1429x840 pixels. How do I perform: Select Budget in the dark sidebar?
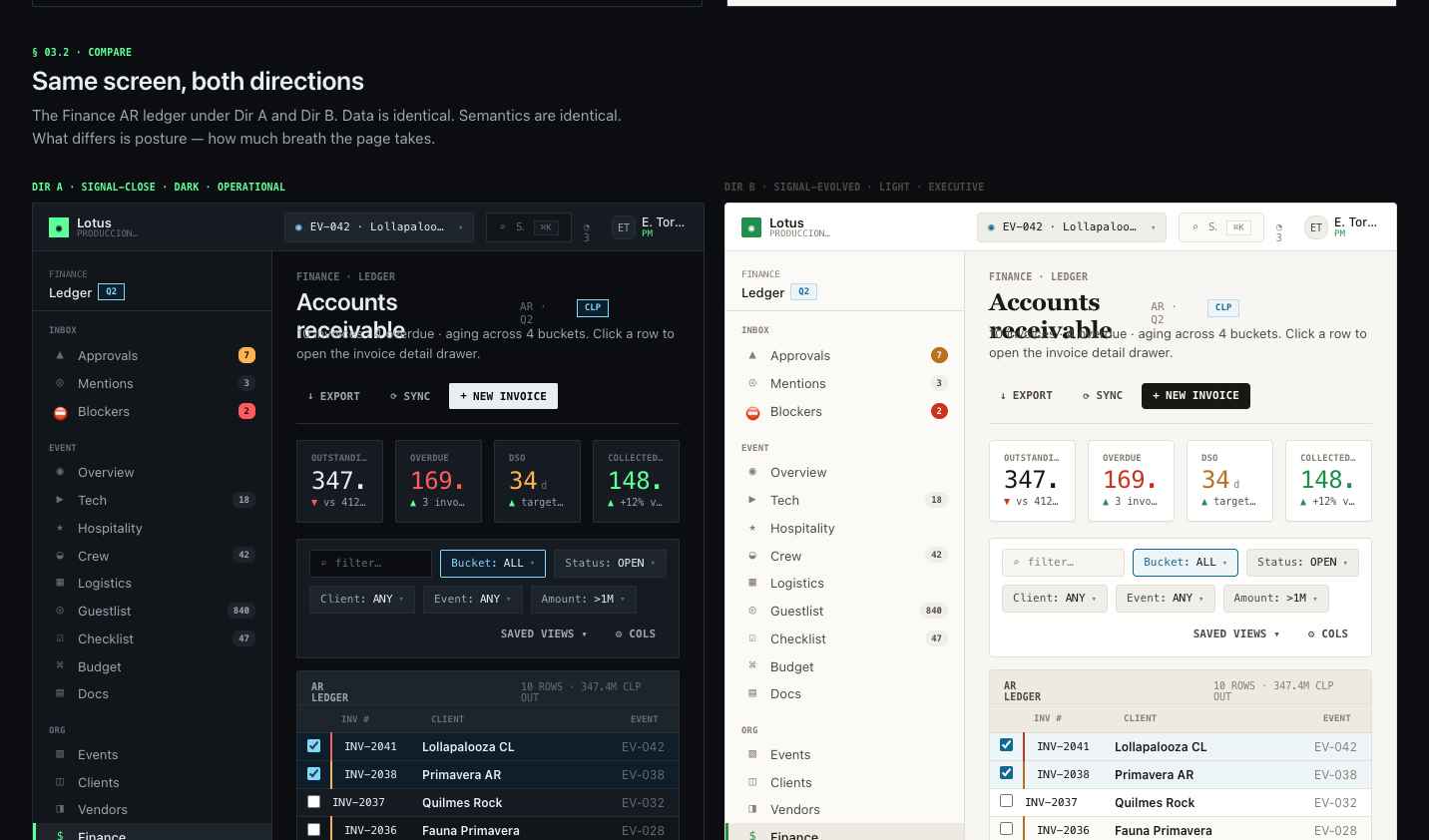153,666
